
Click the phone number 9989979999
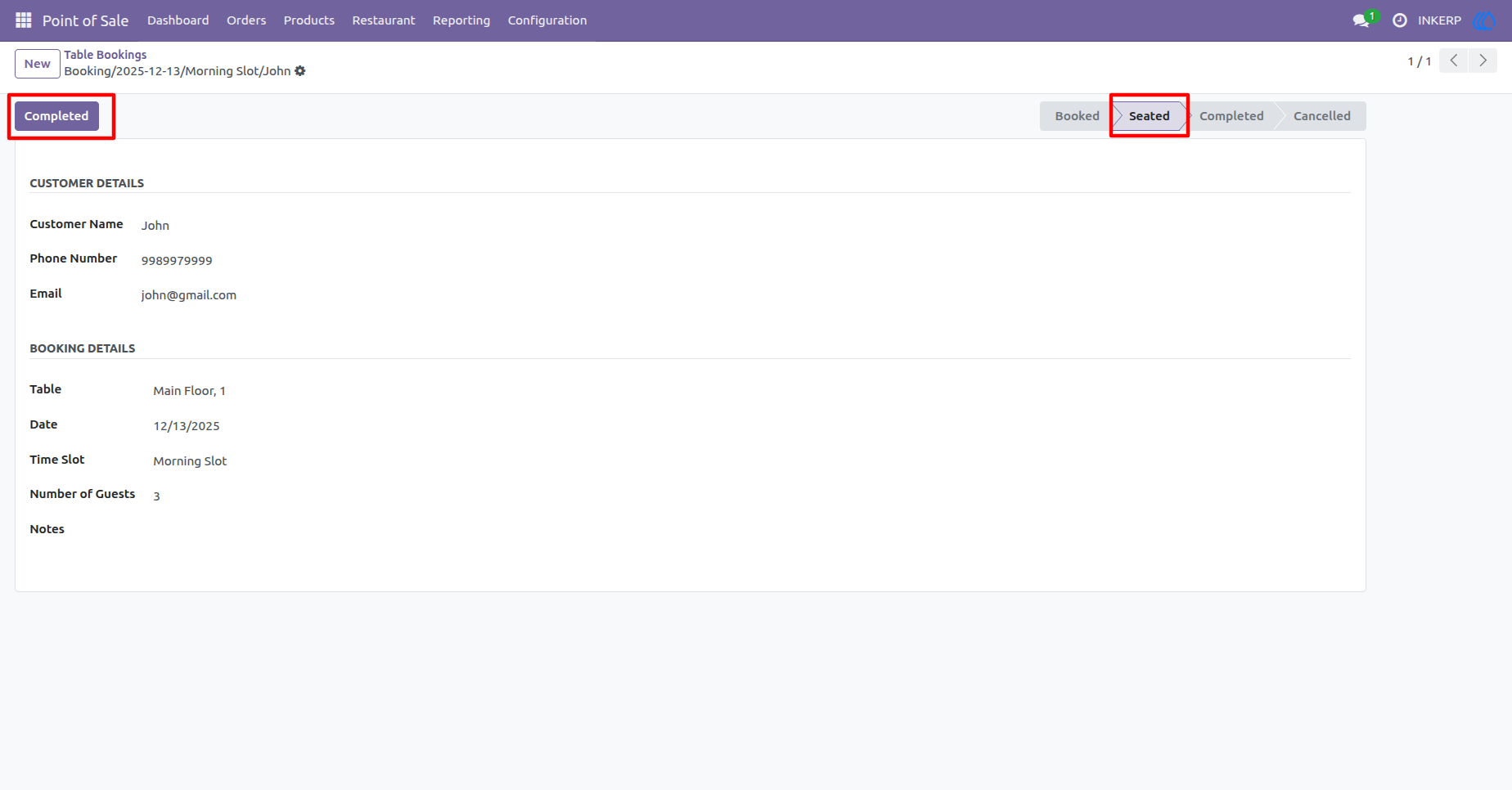coord(177,261)
